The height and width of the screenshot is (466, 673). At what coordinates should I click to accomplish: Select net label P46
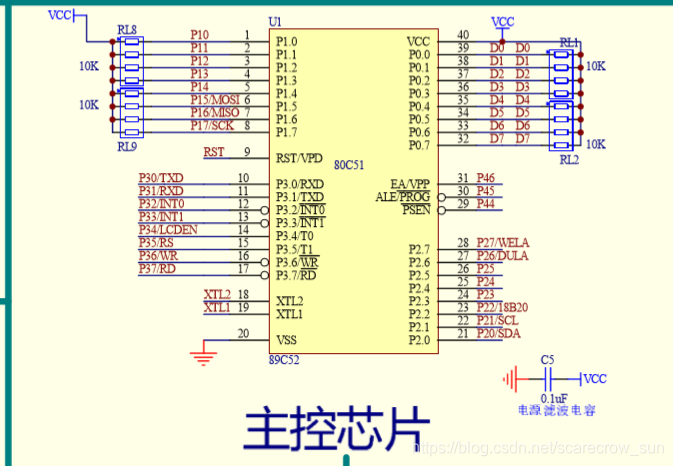point(485,178)
